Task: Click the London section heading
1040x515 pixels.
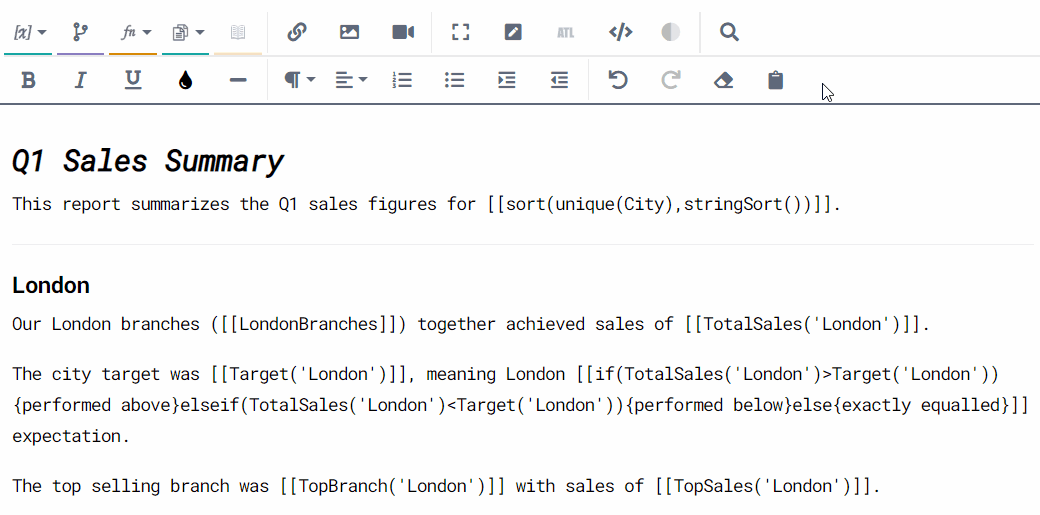Action: pos(51,285)
